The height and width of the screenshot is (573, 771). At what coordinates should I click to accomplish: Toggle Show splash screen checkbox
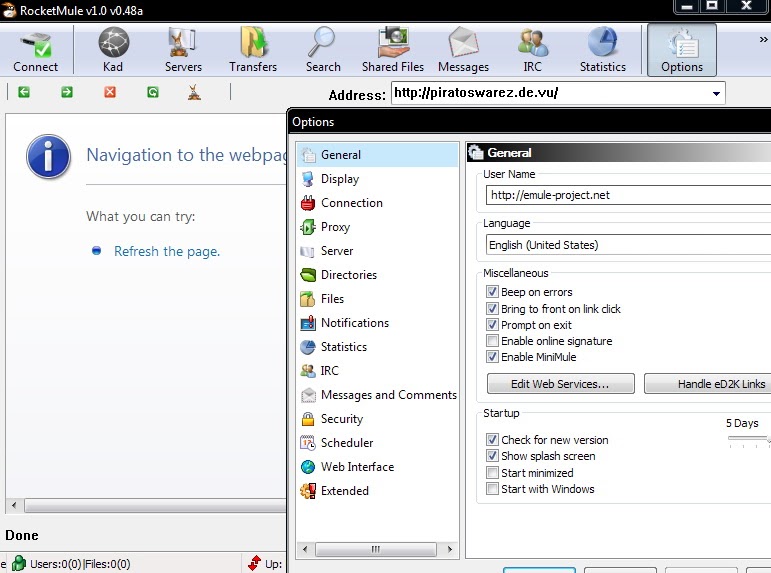pos(492,456)
